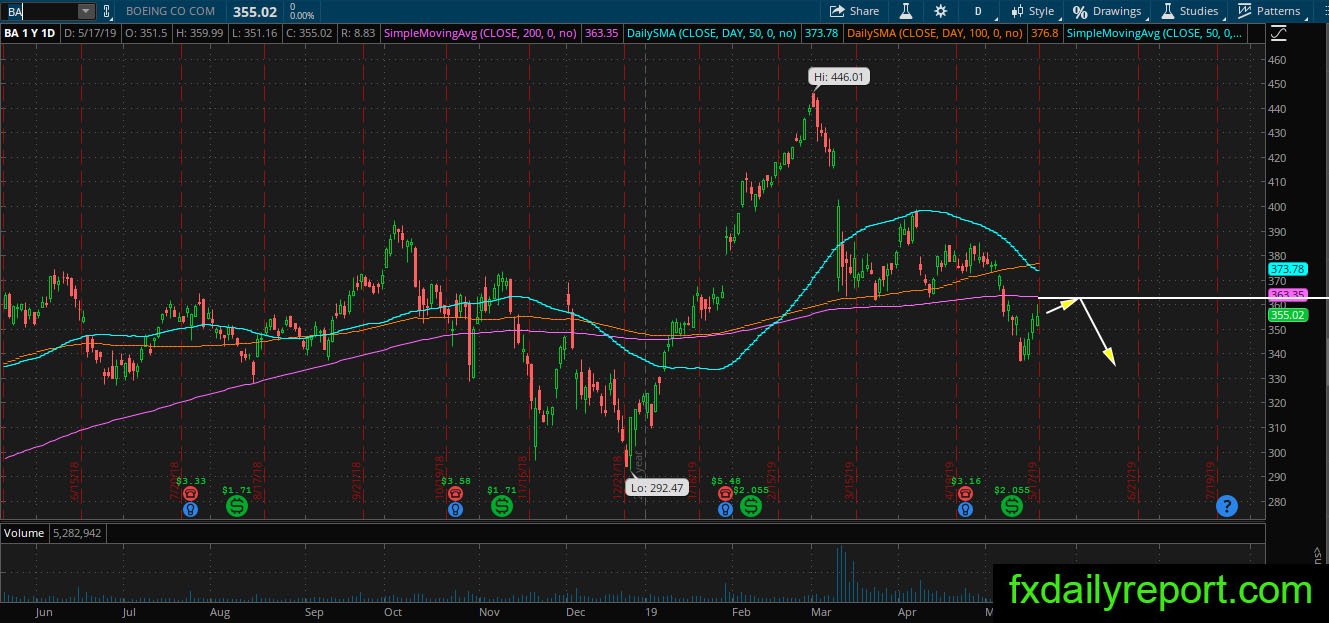Click the blue question mark help icon

click(x=1227, y=506)
